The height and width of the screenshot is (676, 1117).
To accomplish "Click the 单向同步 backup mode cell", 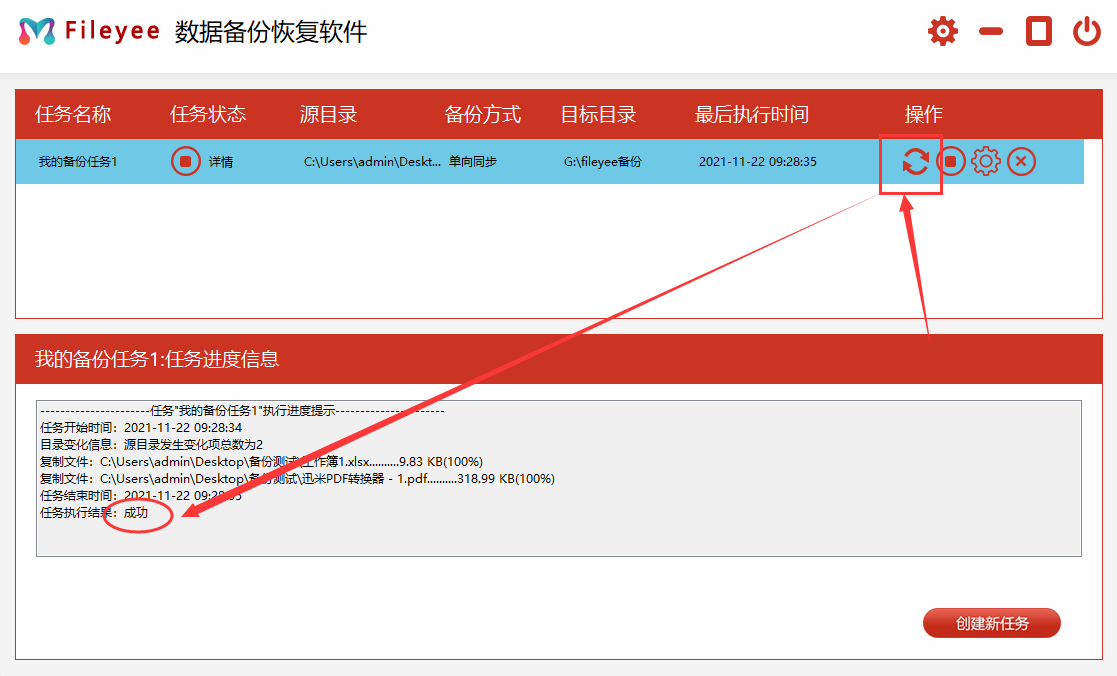I will [473, 162].
